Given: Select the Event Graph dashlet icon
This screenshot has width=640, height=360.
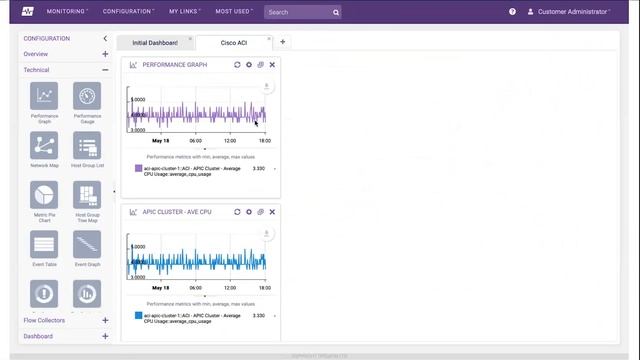Looking at the screenshot, I should pos(87,244).
